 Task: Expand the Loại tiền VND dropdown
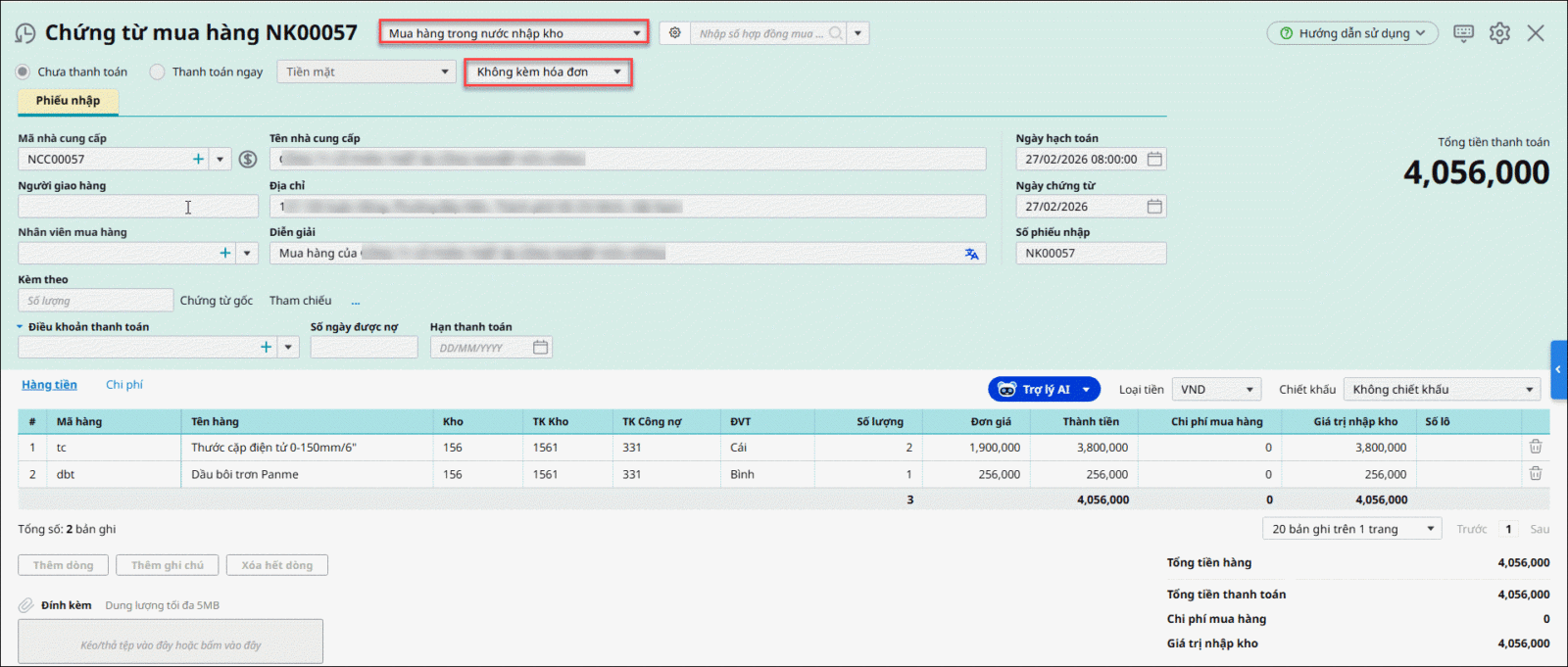tap(1216, 390)
